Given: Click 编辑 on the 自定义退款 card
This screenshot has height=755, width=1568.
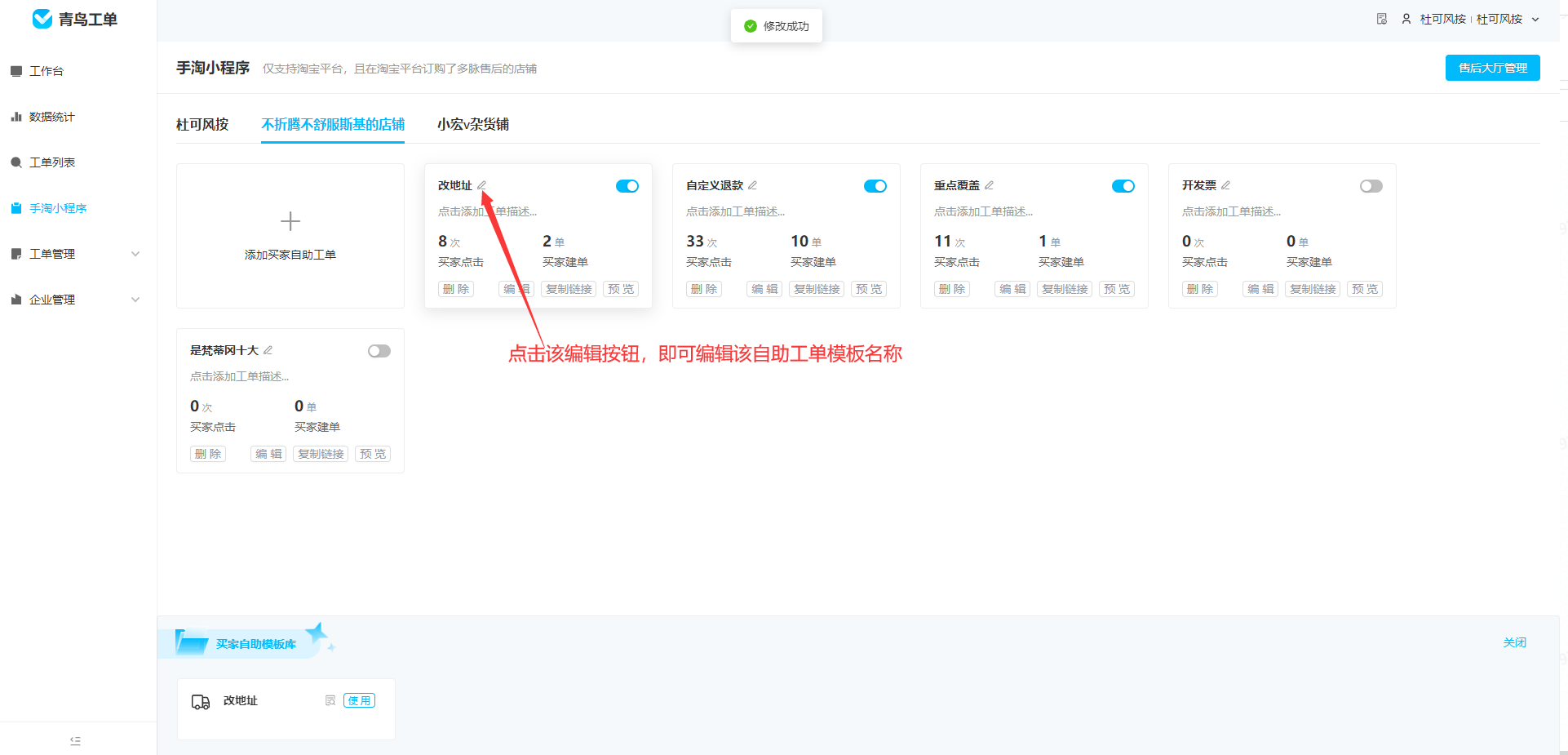Looking at the screenshot, I should (764, 289).
